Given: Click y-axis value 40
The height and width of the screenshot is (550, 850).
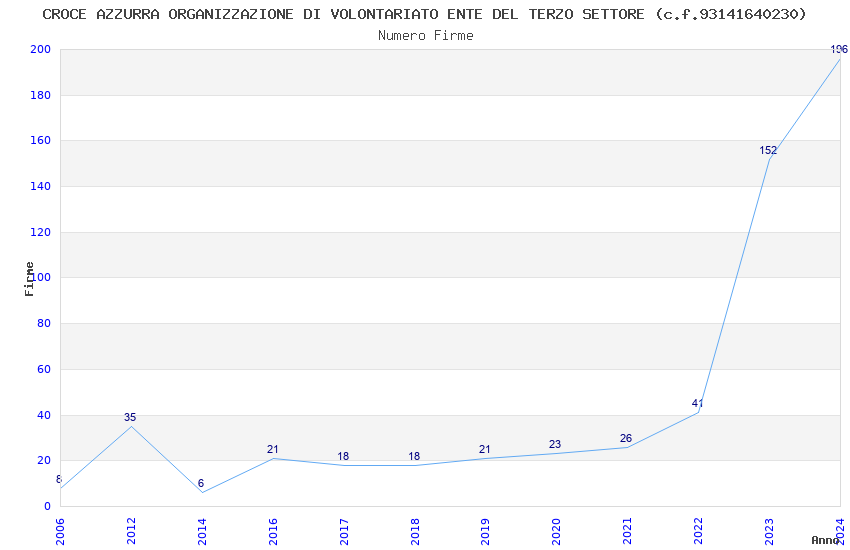Looking at the screenshot, I should 44,416.
